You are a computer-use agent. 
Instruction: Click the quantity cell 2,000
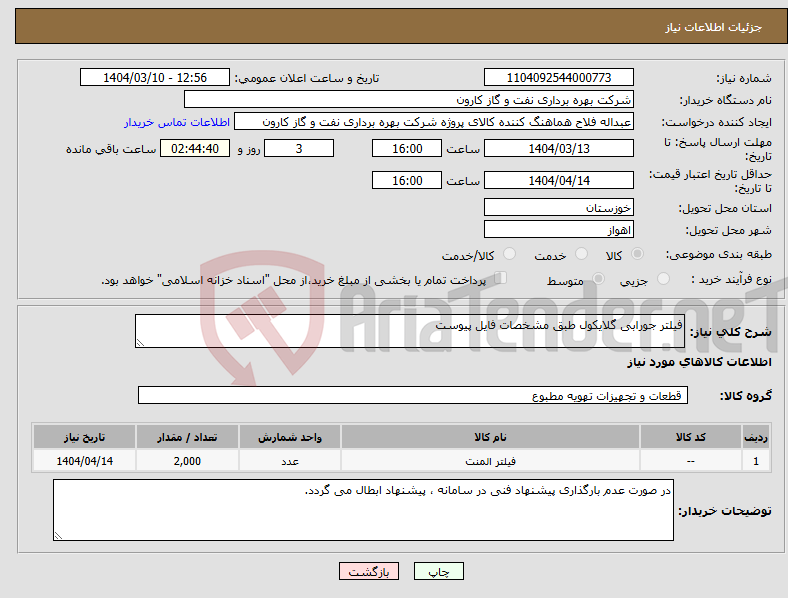(x=187, y=461)
